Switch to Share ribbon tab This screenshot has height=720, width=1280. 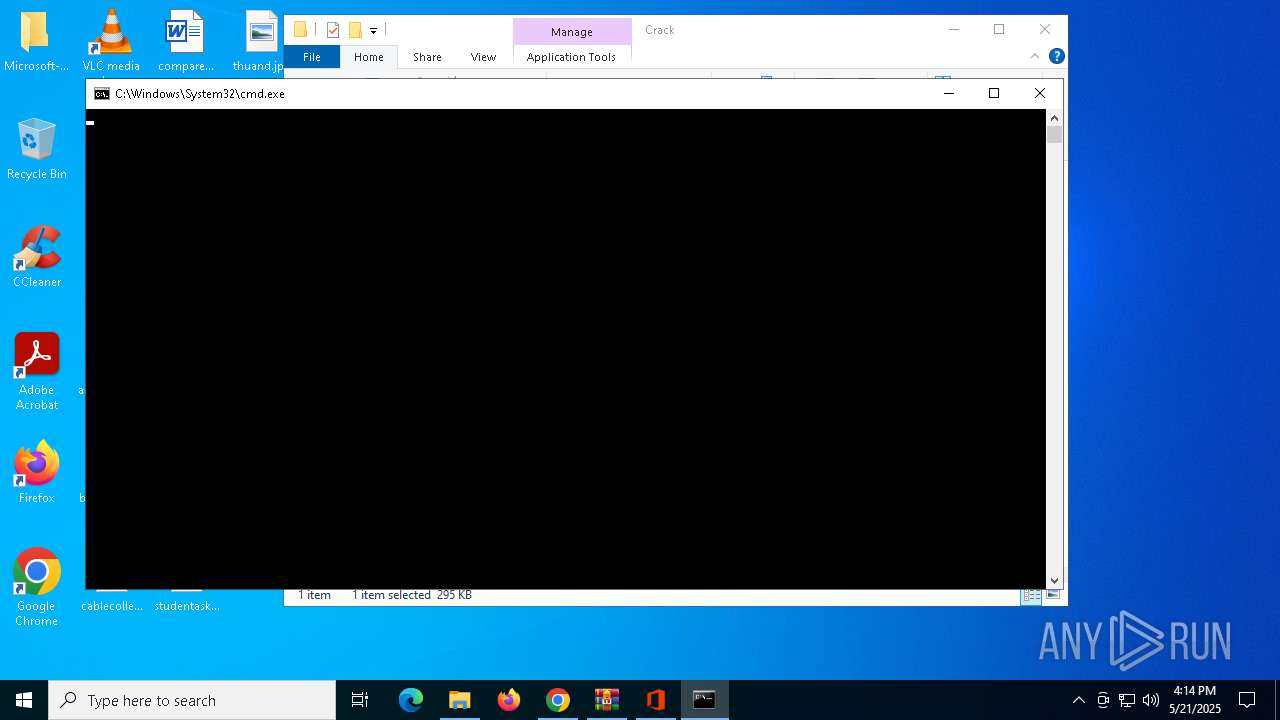click(x=427, y=57)
